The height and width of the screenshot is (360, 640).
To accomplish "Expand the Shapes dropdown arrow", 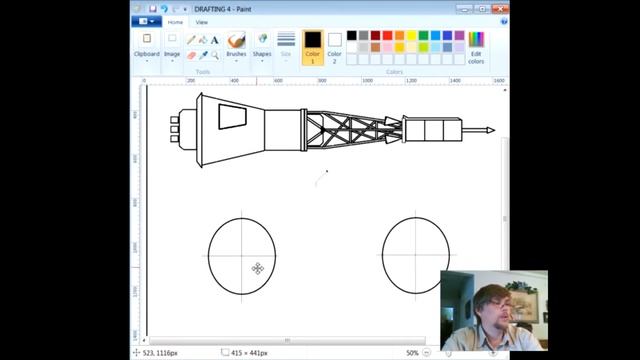I will click(262, 61).
